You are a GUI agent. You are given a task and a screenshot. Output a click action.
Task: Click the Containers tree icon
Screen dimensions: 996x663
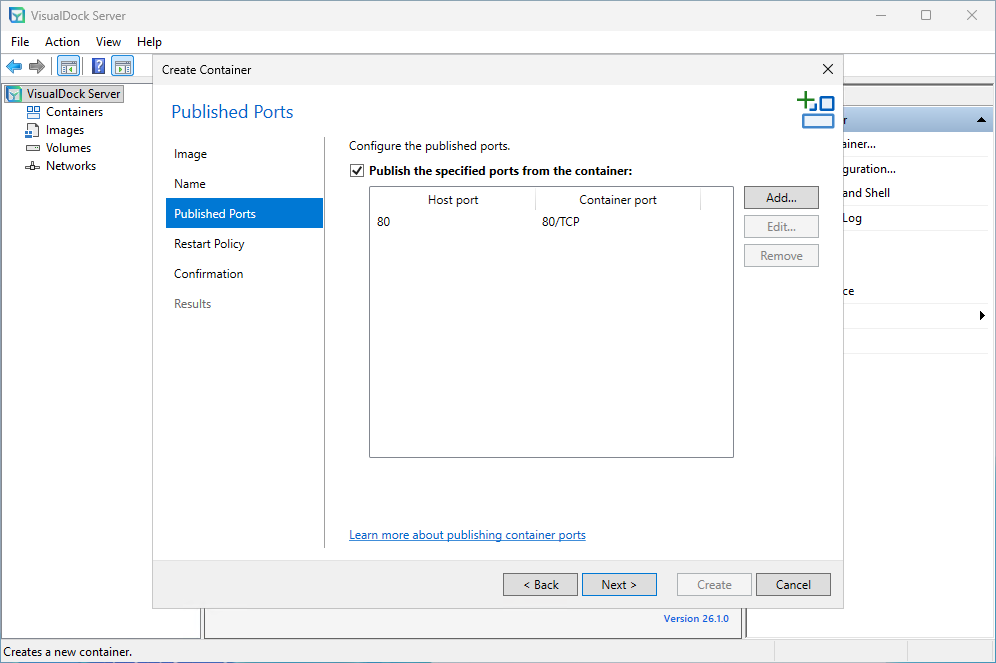pyautogui.click(x=33, y=112)
